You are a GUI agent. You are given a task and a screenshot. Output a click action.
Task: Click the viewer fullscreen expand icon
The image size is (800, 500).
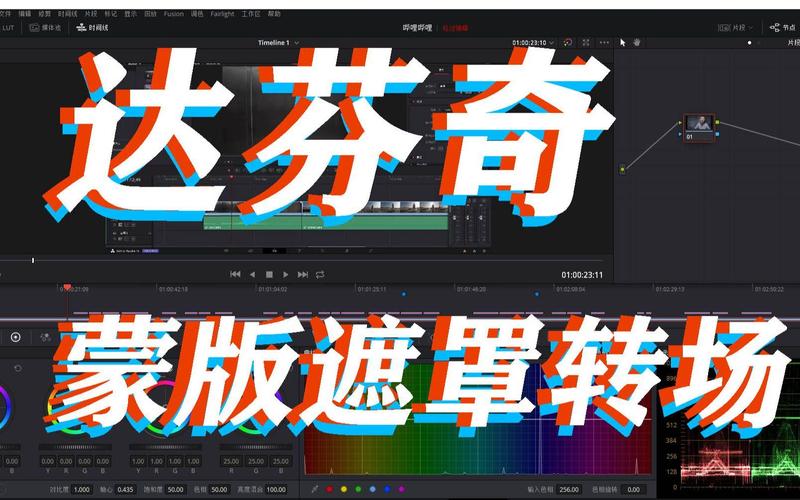pyautogui.click(x=586, y=43)
